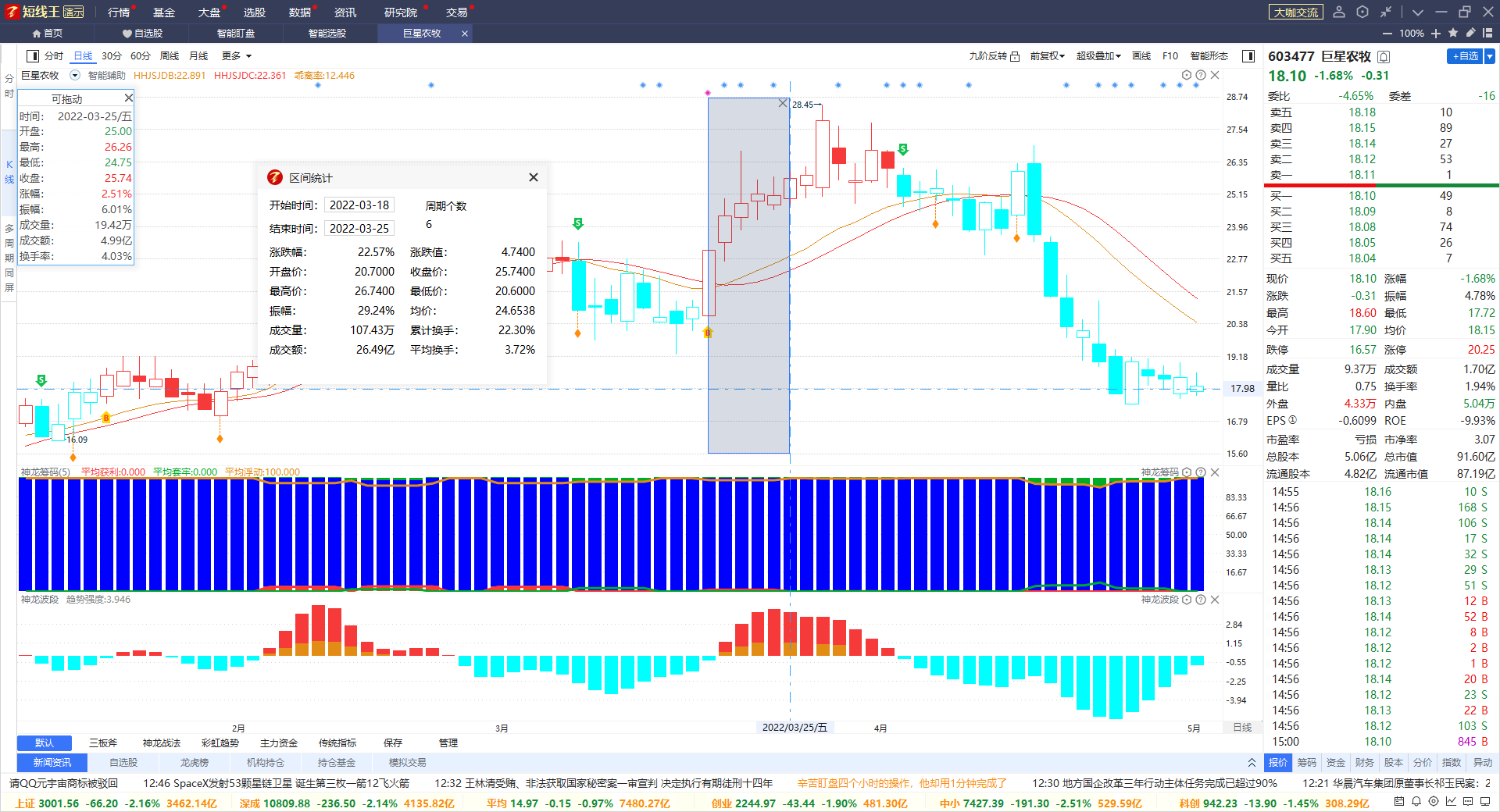
Task: Click the calendar icon in status bar
Action: pyautogui.click(x=1399, y=802)
